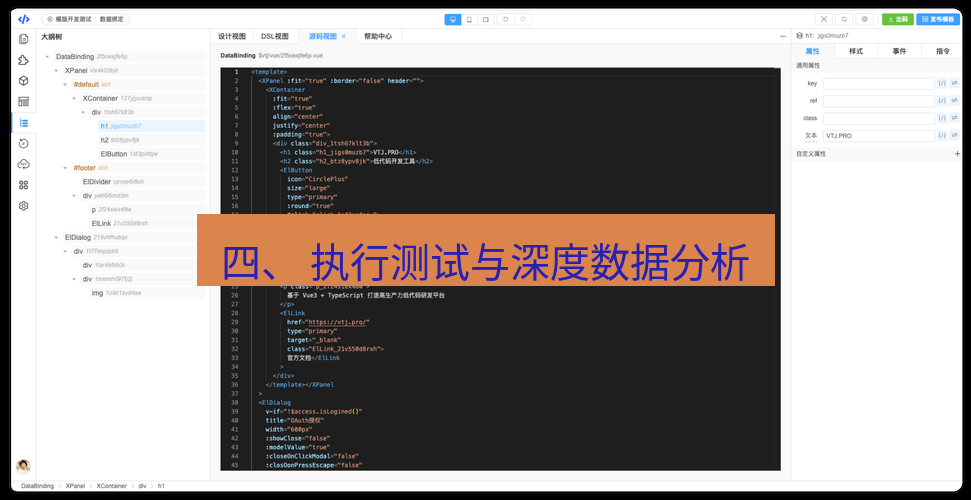Open the 样式 properties tab
The image size is (971, 500).
tap(856, 51)
